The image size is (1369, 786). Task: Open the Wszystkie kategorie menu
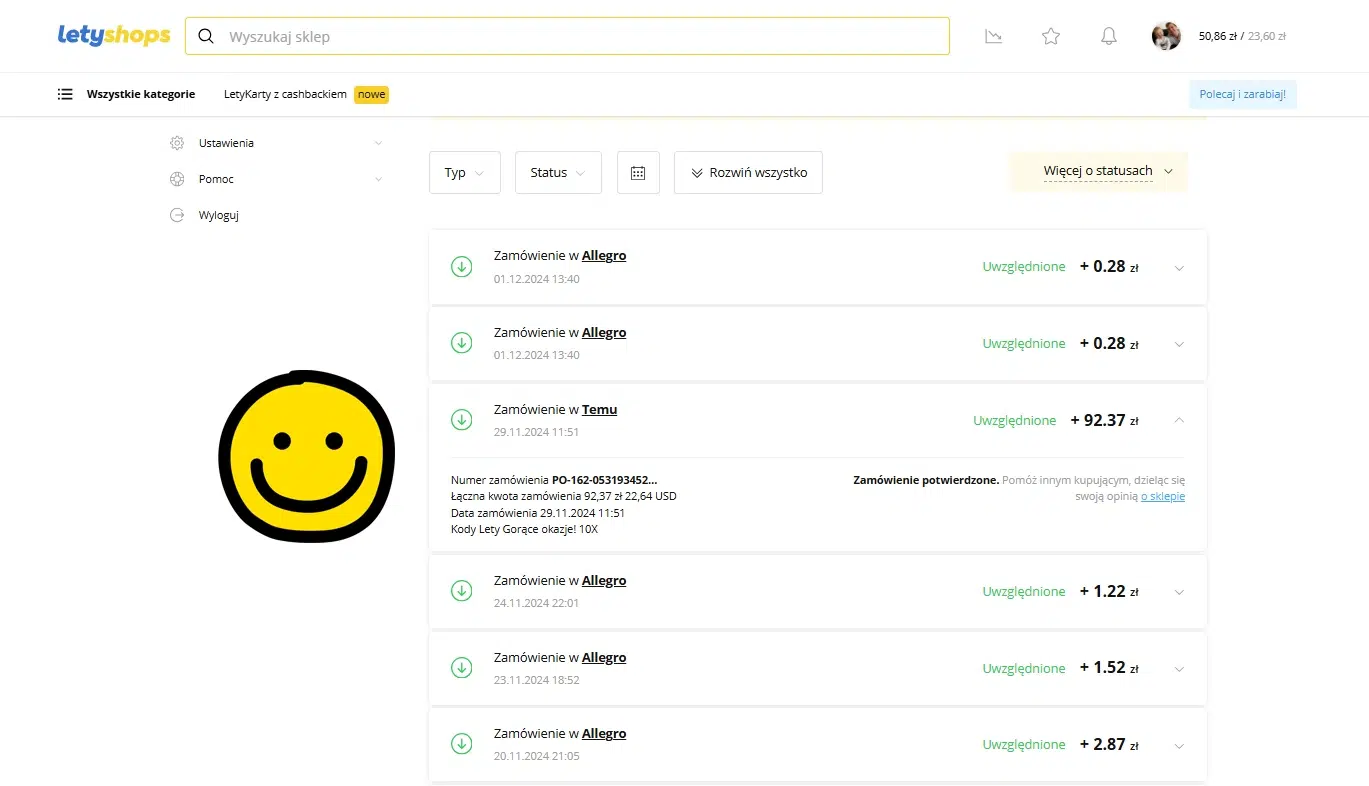tap(126, 94)
